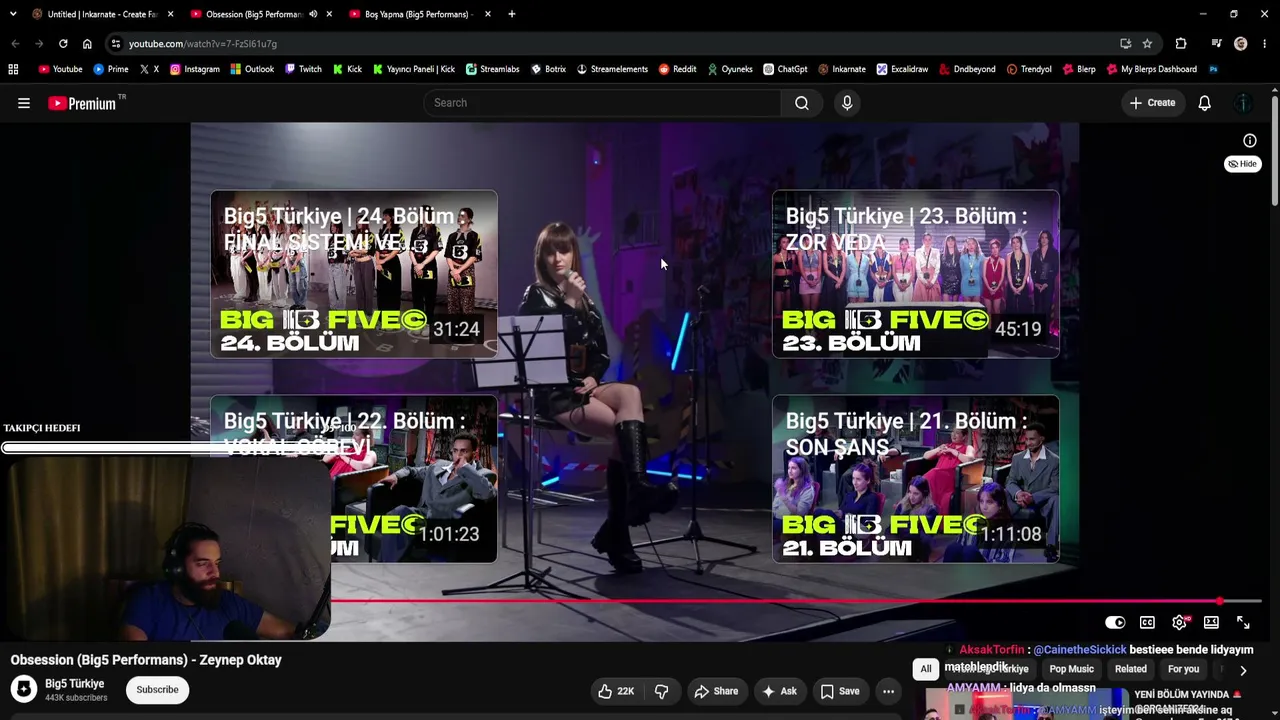Save the video to a playlist
The image size is (1280, 720).
click(840, 691)
